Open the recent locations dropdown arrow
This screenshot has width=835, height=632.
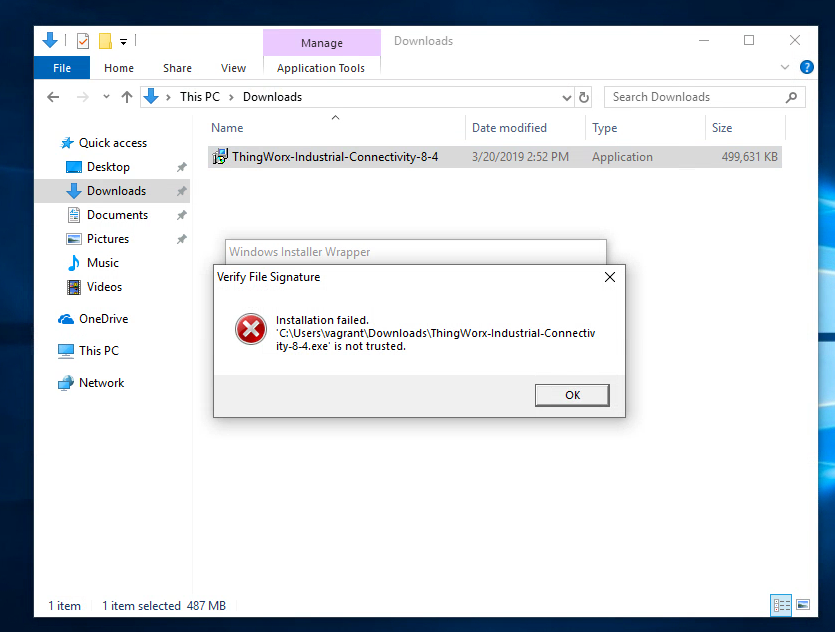[107, 97]
